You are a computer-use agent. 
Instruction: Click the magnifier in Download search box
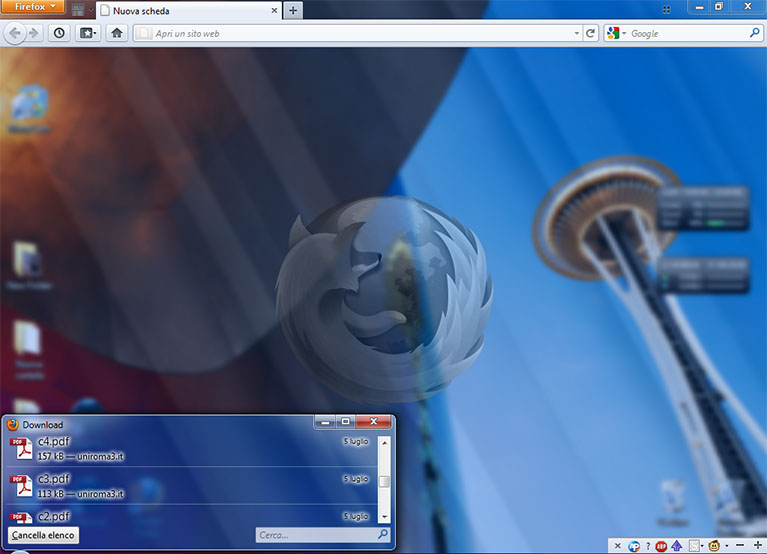point(383,534)
